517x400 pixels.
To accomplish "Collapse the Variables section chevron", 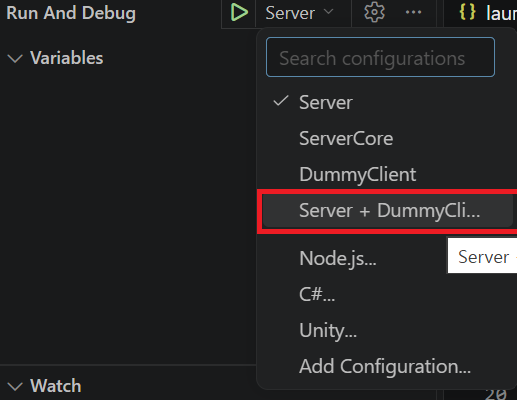I will point(15,58).
